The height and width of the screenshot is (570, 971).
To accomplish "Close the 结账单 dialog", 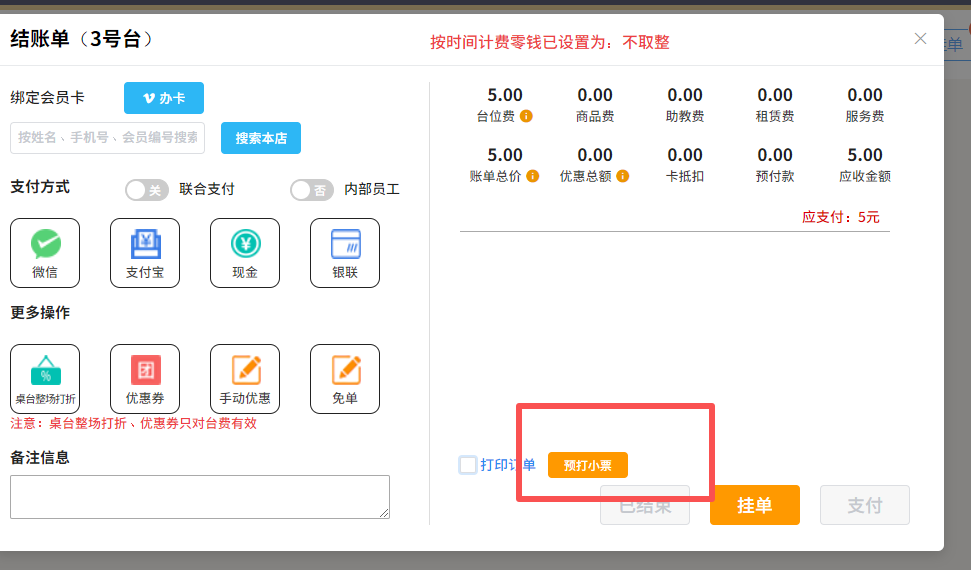I will [920, 38].
